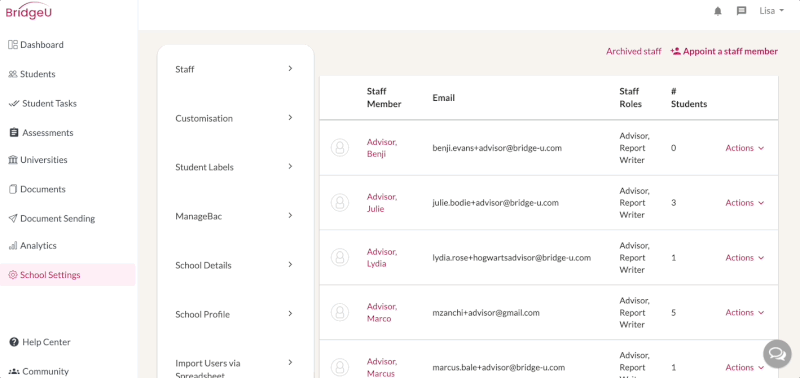800x378 pixels.
Task: Open Community link in sidebar
Action: tap(45, 371)
